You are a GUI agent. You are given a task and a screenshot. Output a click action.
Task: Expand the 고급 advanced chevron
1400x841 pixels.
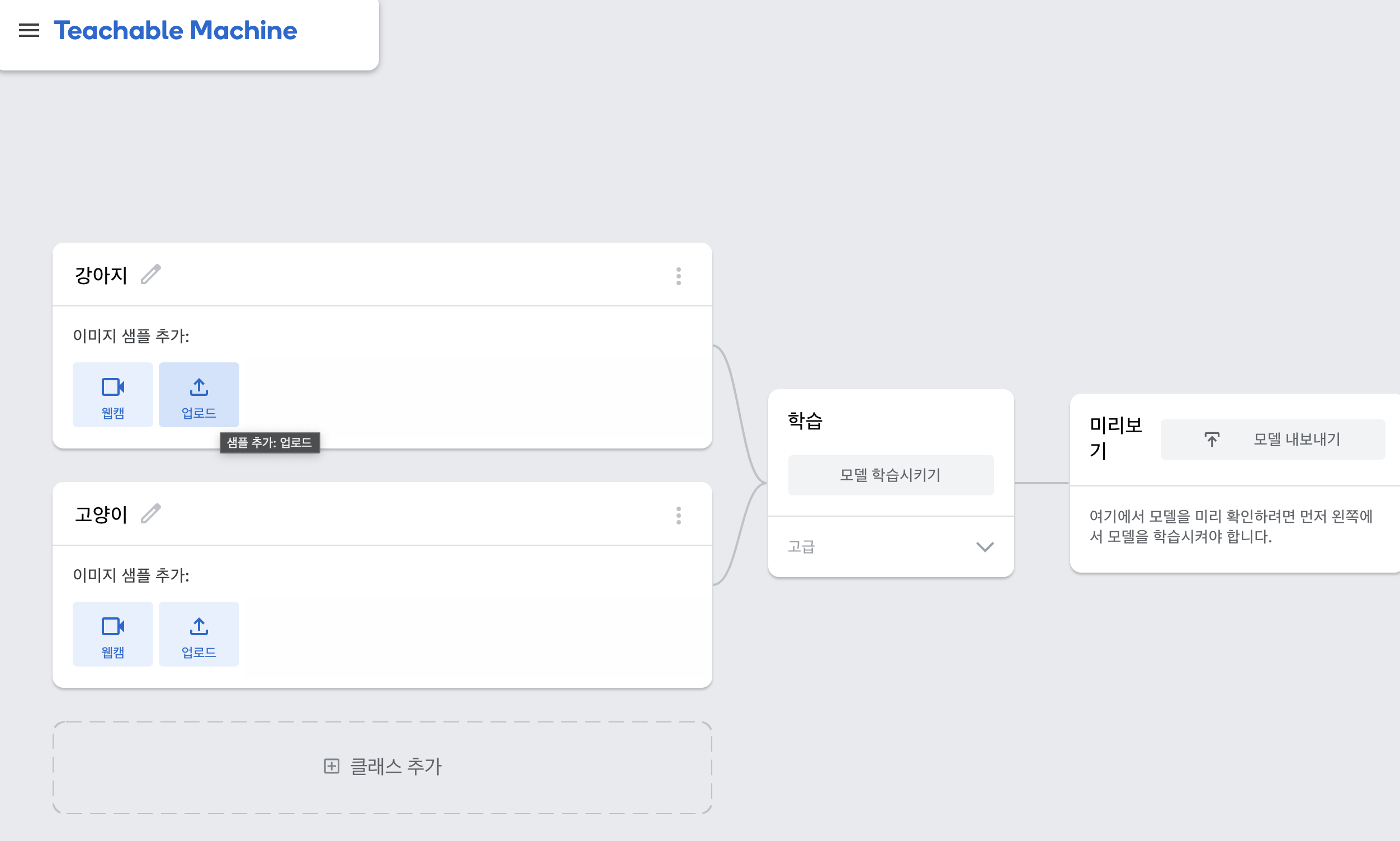[x=985, y=547]
